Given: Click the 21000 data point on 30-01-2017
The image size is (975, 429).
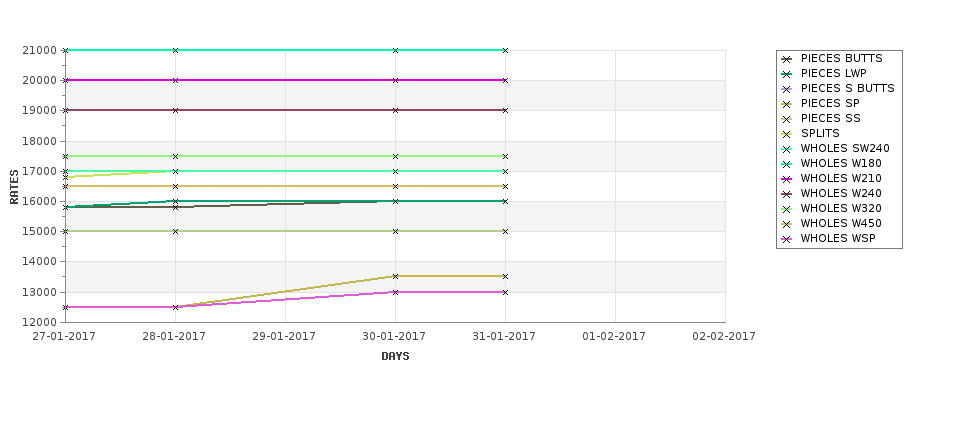Looking at the screenshot, I should click(x=395, y=50).
